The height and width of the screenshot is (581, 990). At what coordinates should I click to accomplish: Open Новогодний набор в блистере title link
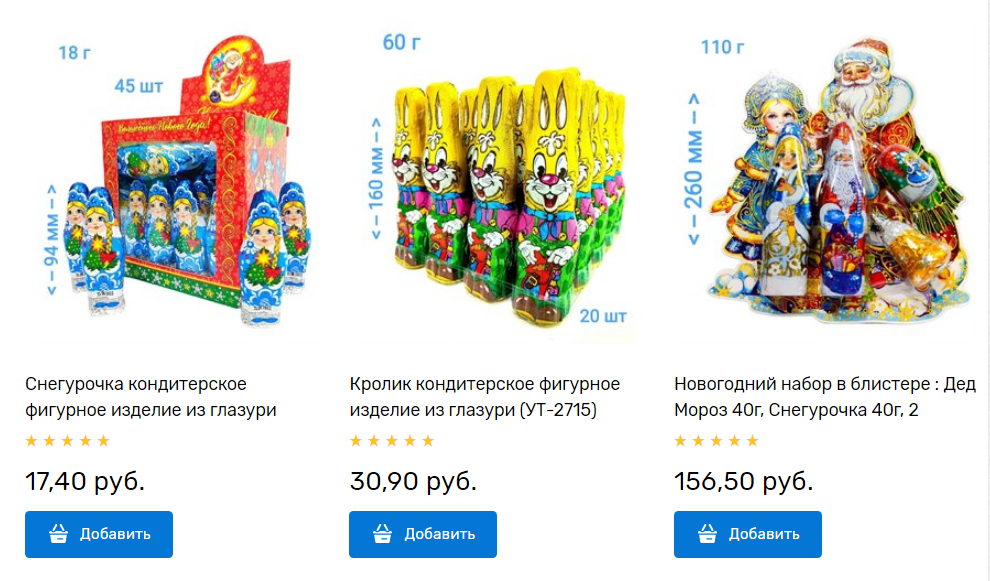click(x=825, y=397)
